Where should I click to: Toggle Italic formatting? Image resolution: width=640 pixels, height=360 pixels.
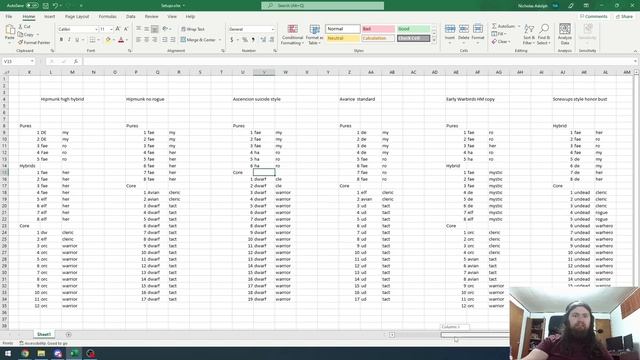[69, 40]
